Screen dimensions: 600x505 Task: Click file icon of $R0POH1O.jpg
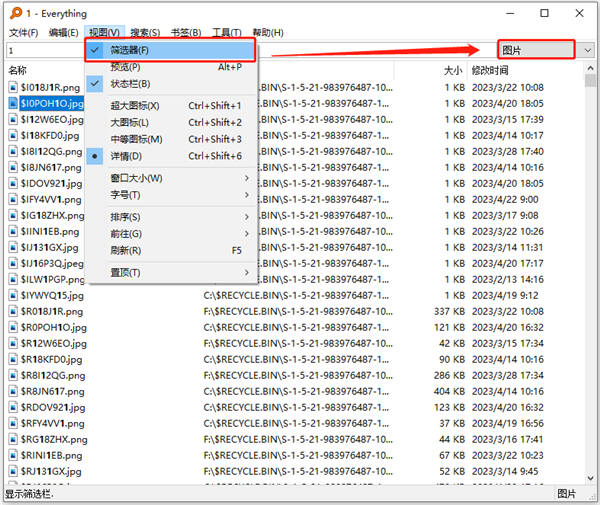(x=13, y=328)
